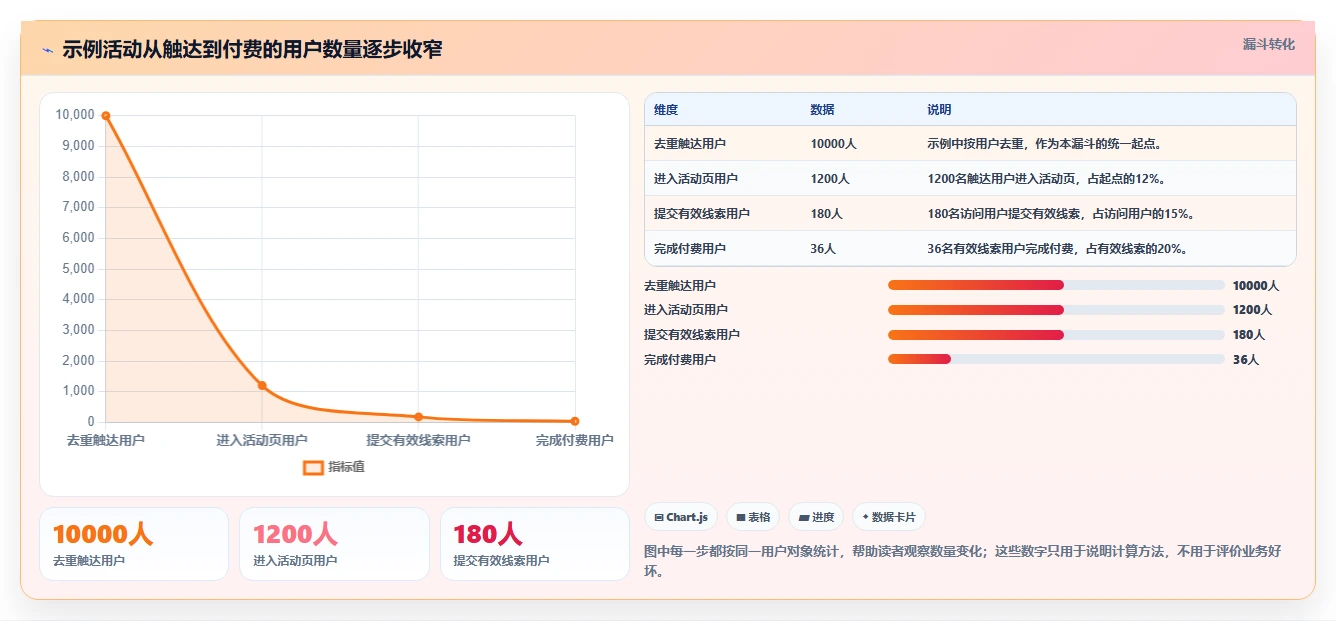This screenshot has height=621, width=1336.
Task: Select the Chart.js chip
Action: [x=681, y=517]
